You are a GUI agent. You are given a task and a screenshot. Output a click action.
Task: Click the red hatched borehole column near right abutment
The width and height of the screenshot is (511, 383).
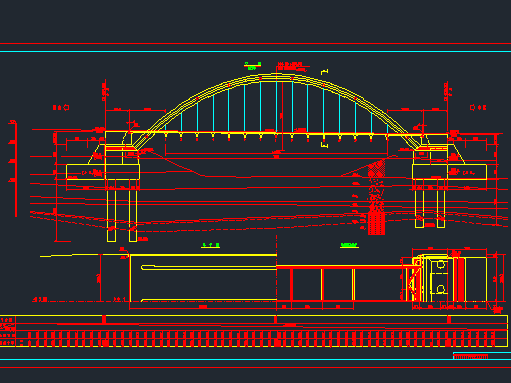376,197
